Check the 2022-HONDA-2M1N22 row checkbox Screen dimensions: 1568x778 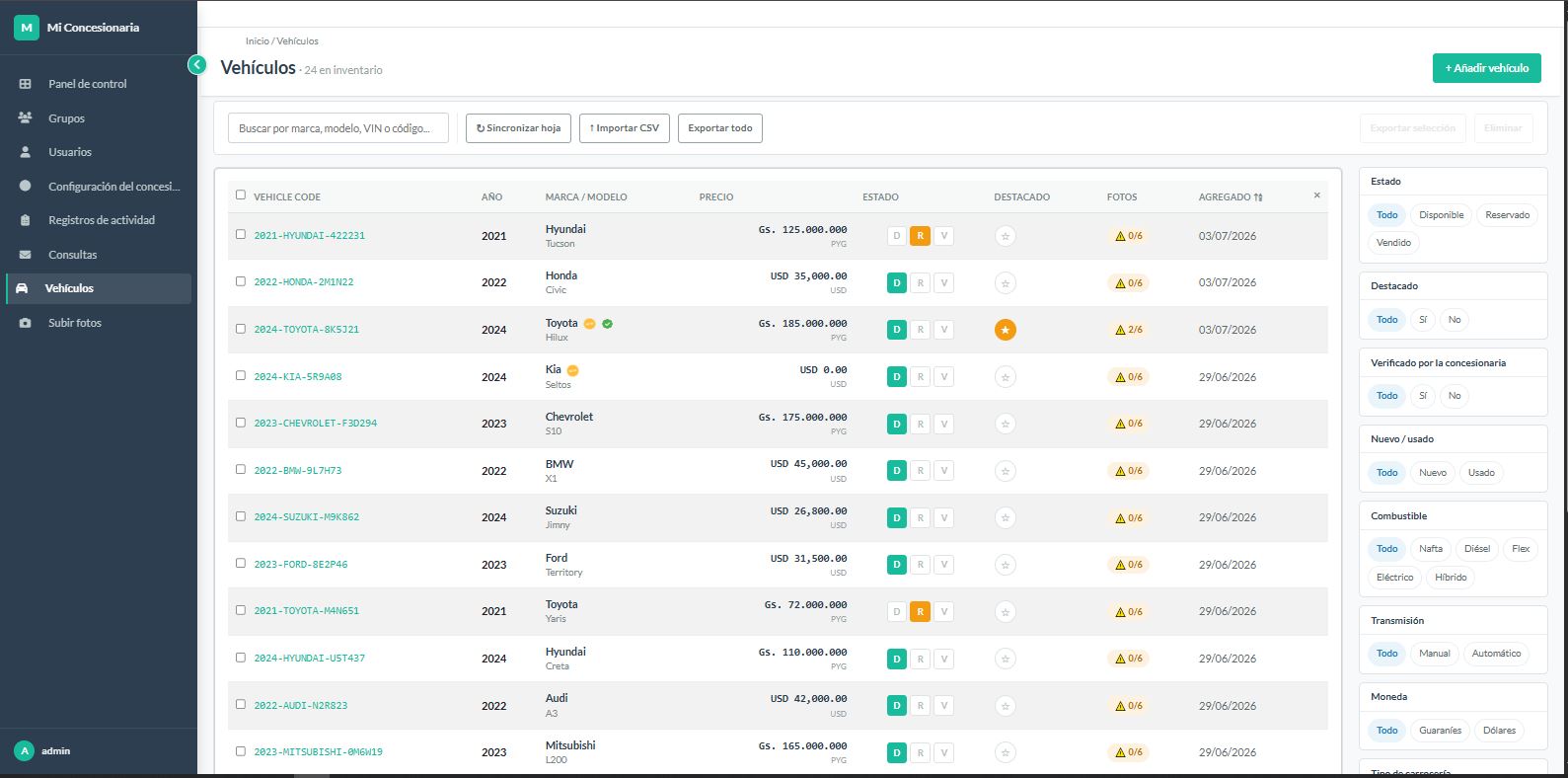(x=241, y=281)
